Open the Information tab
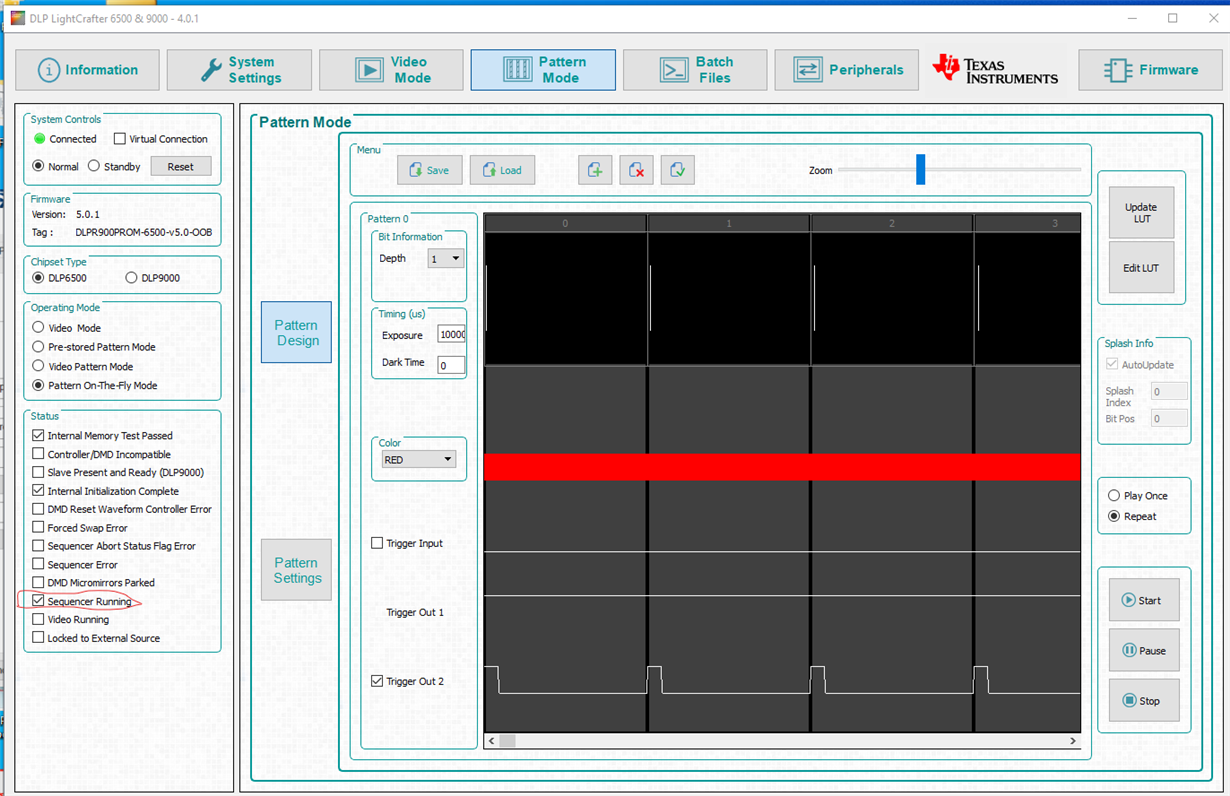This screenshot has height=796, width=1230. point(87,70)
